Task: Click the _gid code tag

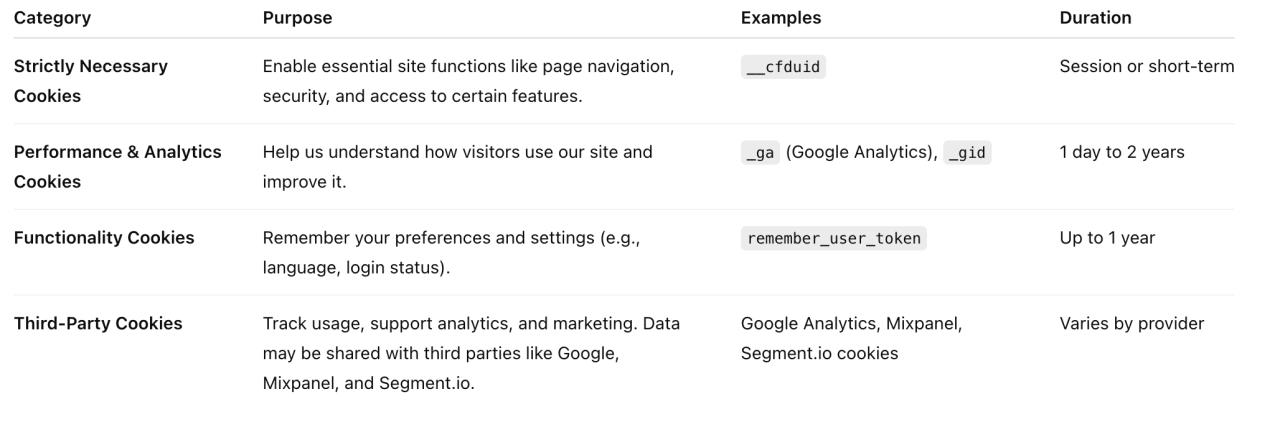Action: 967,153
